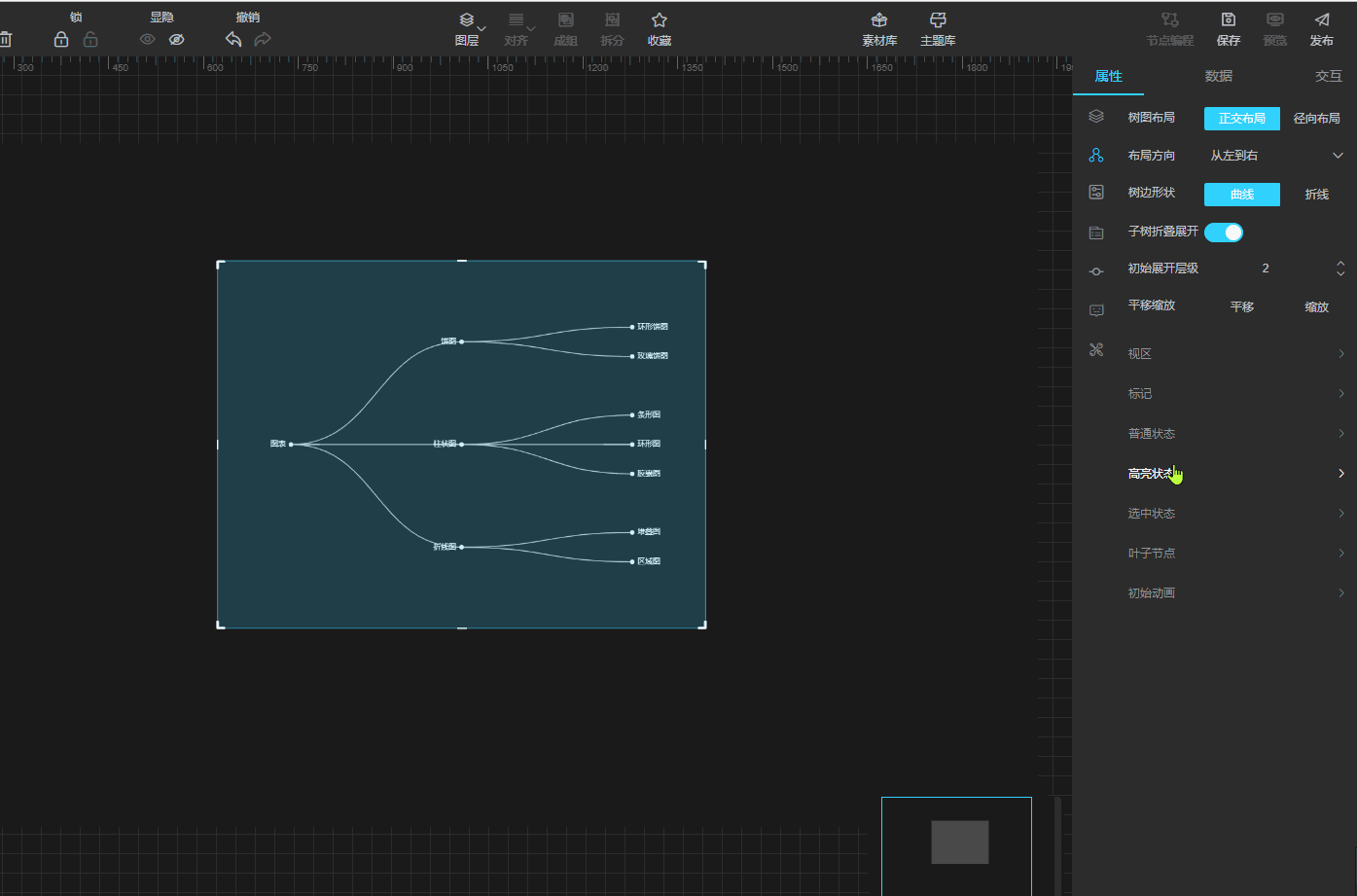Click the 折线图 node in the tree chart
Screen dimensions: 1357x896
coord(447,547)
